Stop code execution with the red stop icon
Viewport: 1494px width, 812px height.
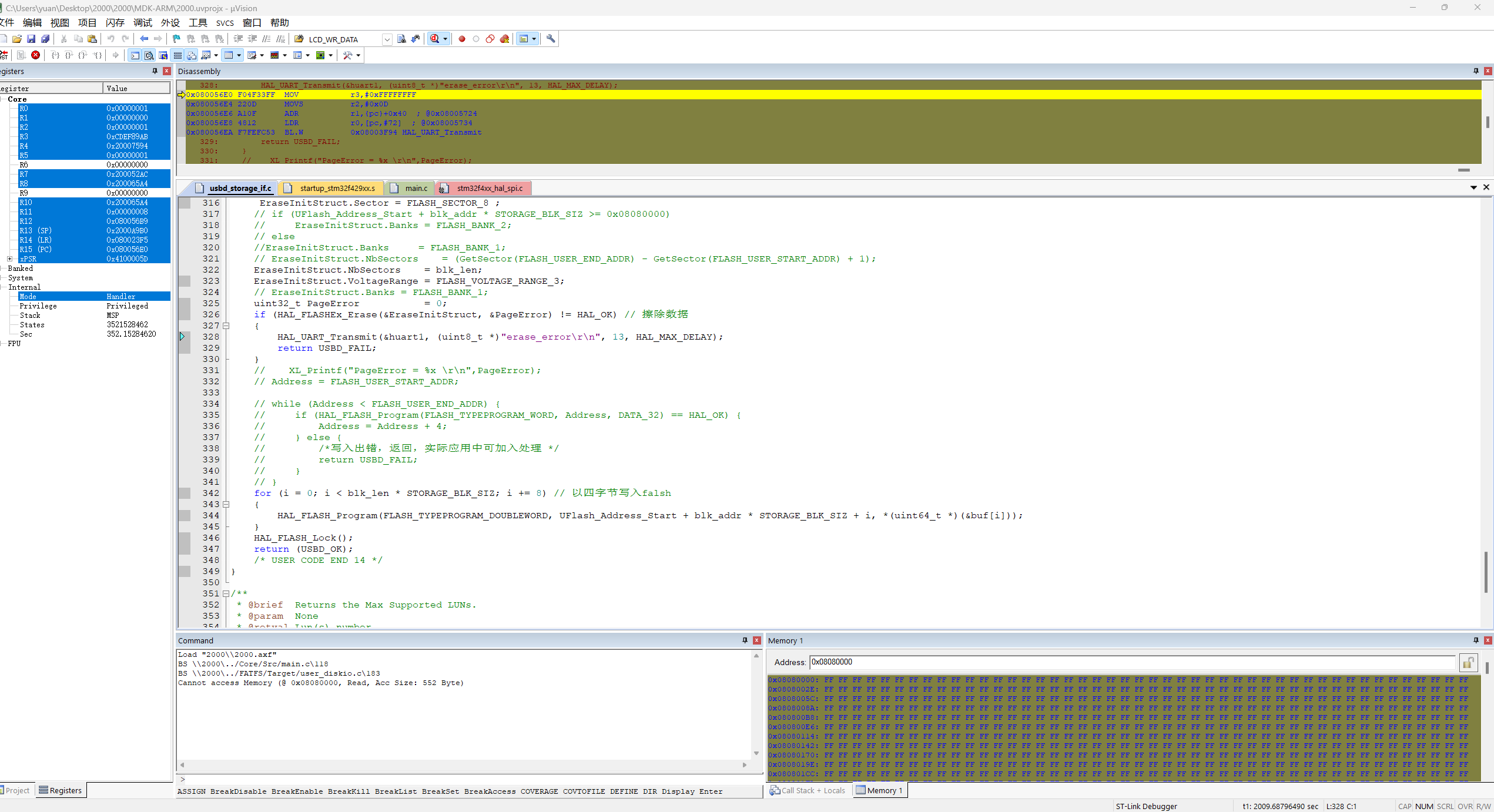36,55
